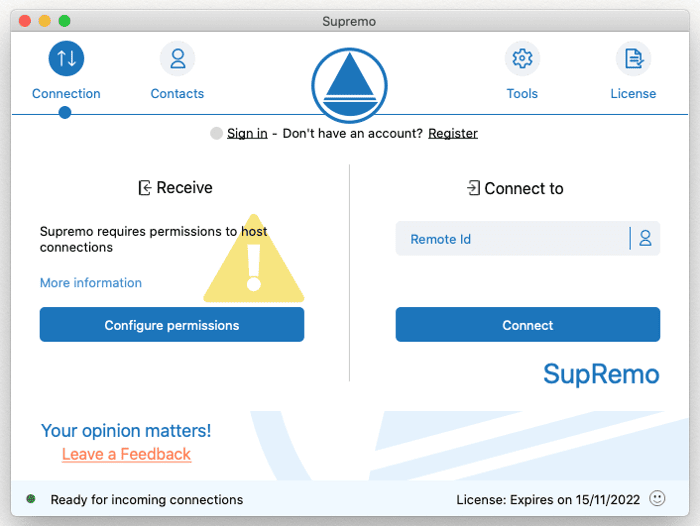Click the yellow warning triangle icon
Screen dimensions: 700x526
(x=254, y=259)
